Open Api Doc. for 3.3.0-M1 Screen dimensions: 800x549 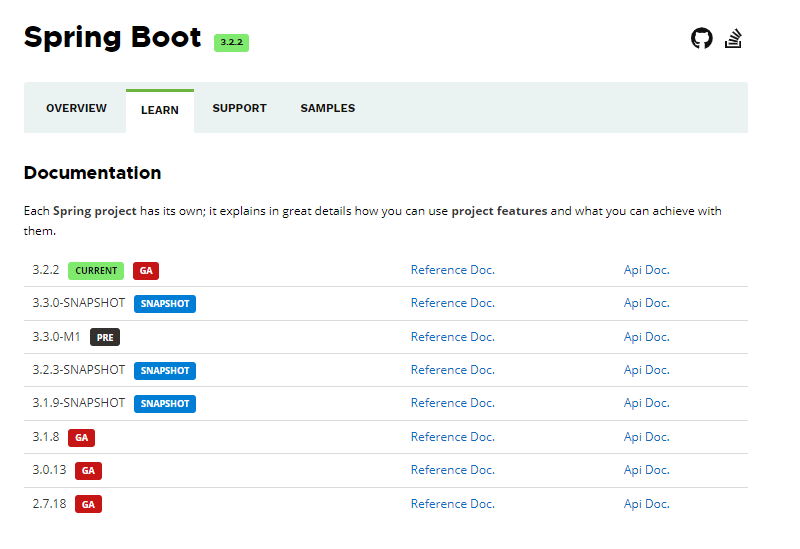[646, 337]
